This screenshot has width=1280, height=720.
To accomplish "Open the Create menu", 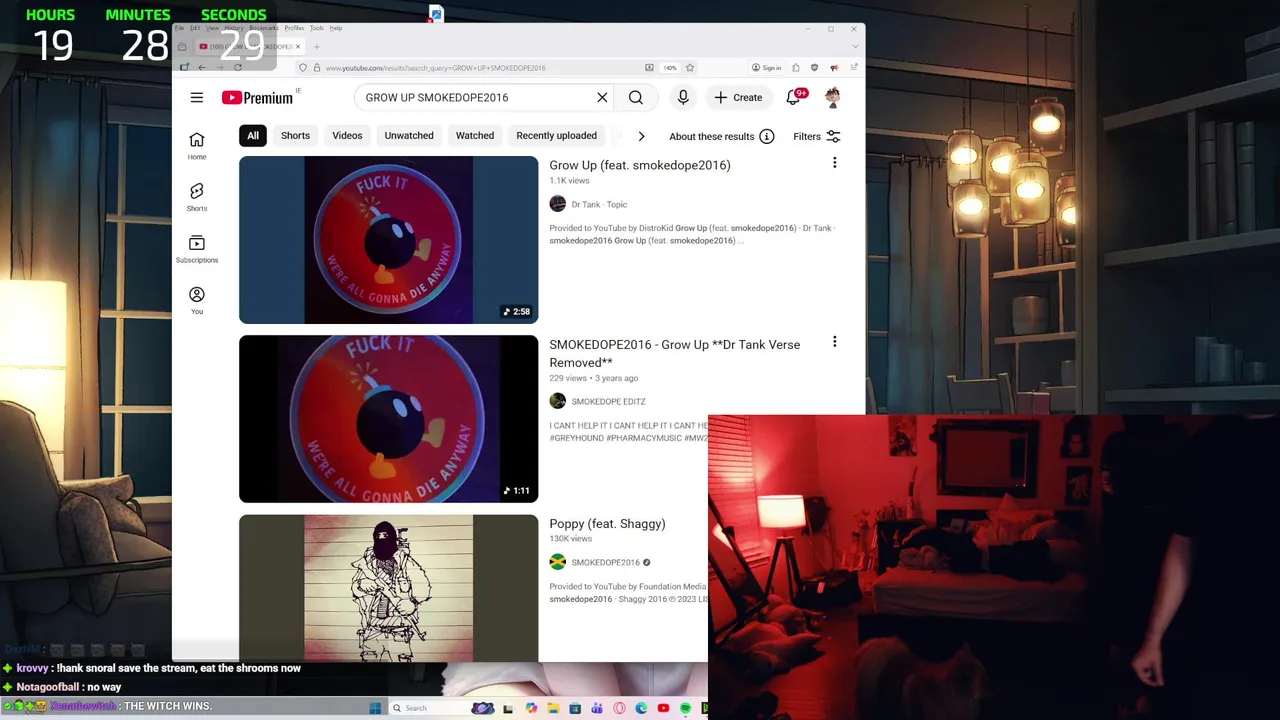I will tap(738, 97).
